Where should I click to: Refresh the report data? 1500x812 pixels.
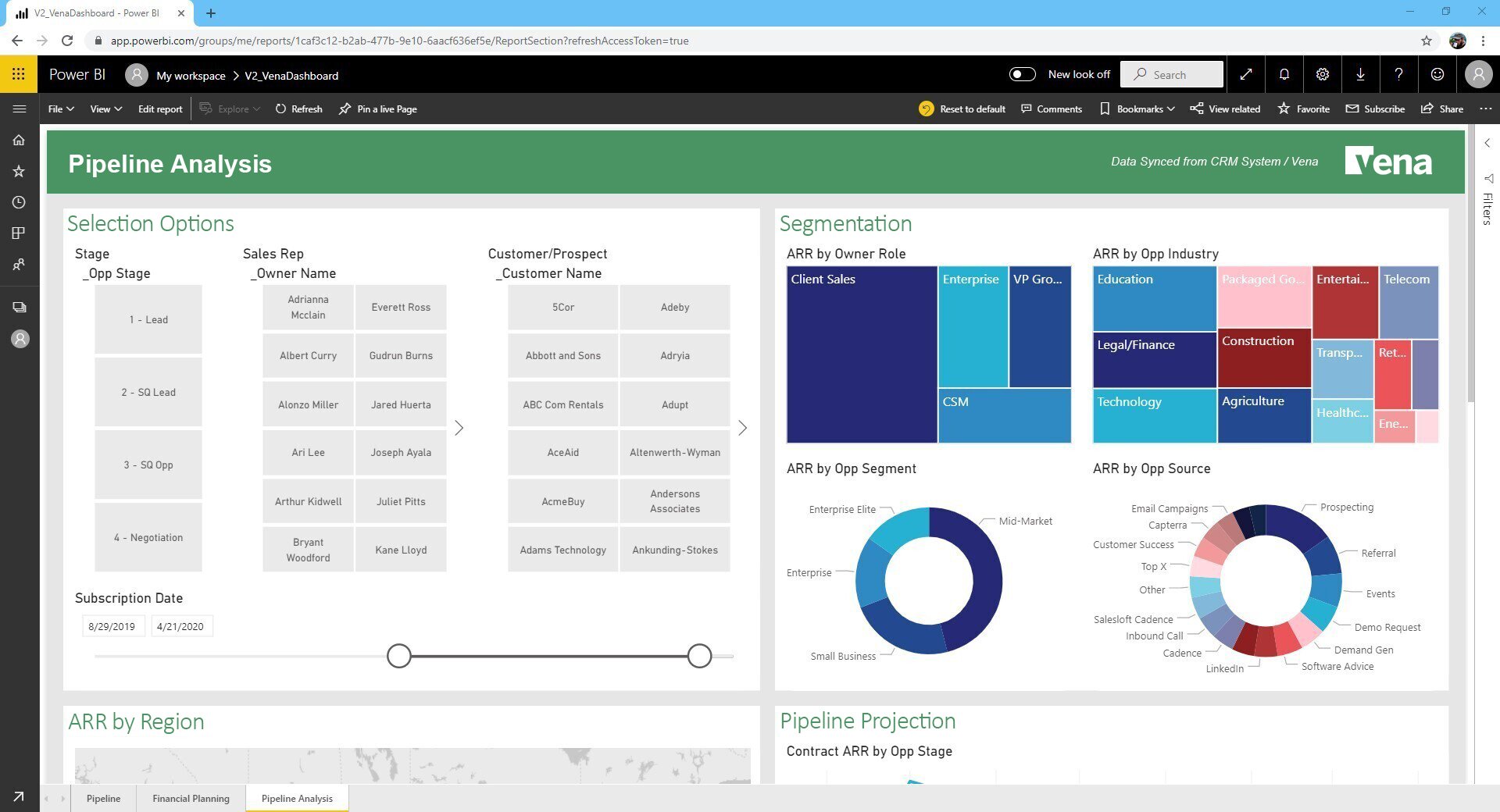tap(298, 109)
